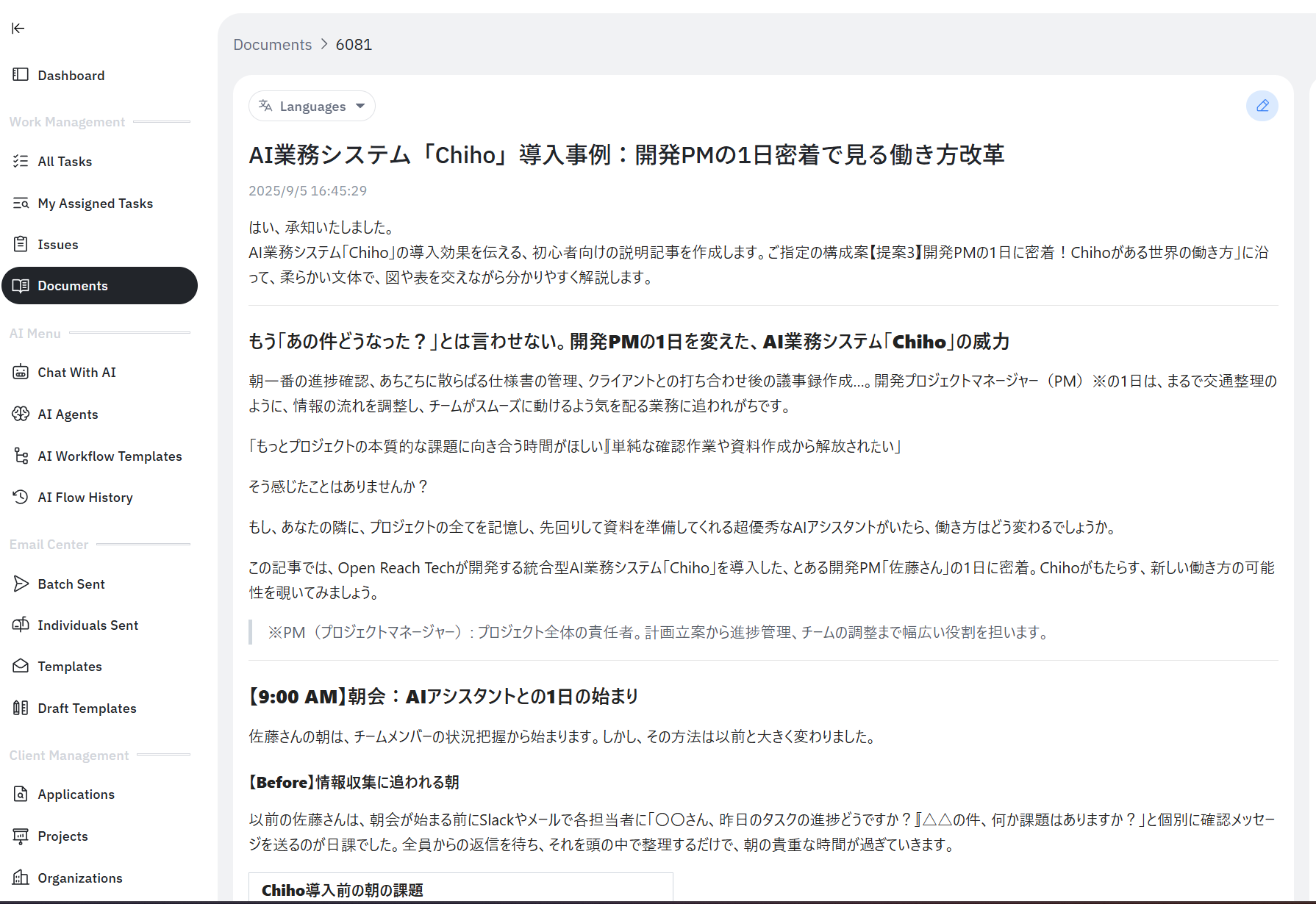The height and width of the screenshot is (904, 1316).
Task: Collapse the sidebar with the arrow icon
Action: click(x=18, y=28)
